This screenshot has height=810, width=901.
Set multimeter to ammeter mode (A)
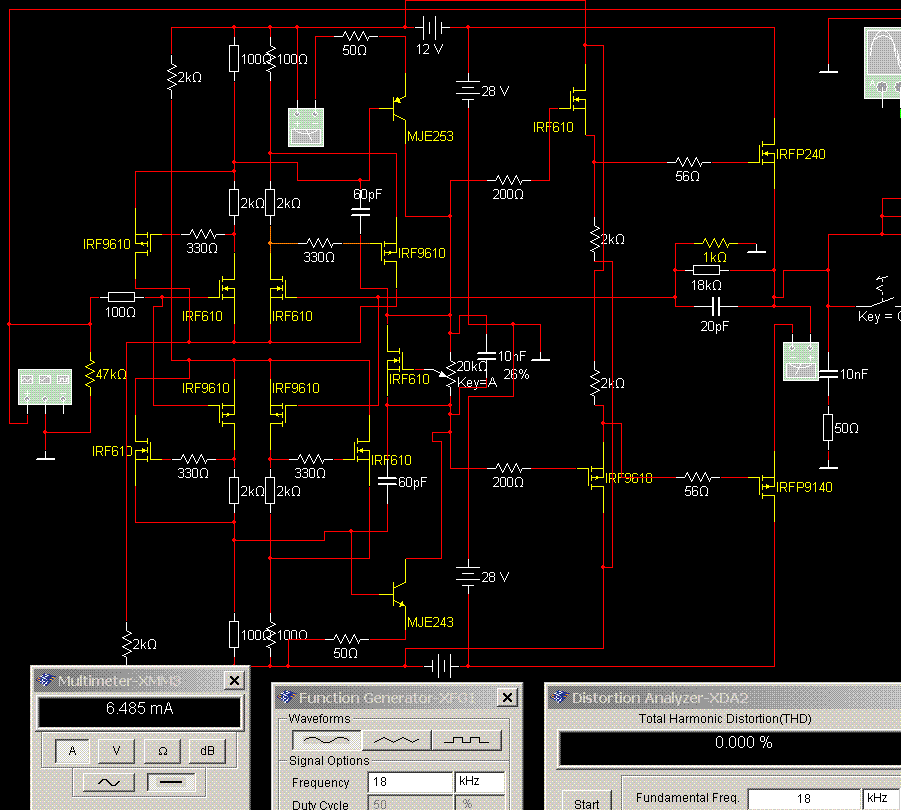point(72,750)
